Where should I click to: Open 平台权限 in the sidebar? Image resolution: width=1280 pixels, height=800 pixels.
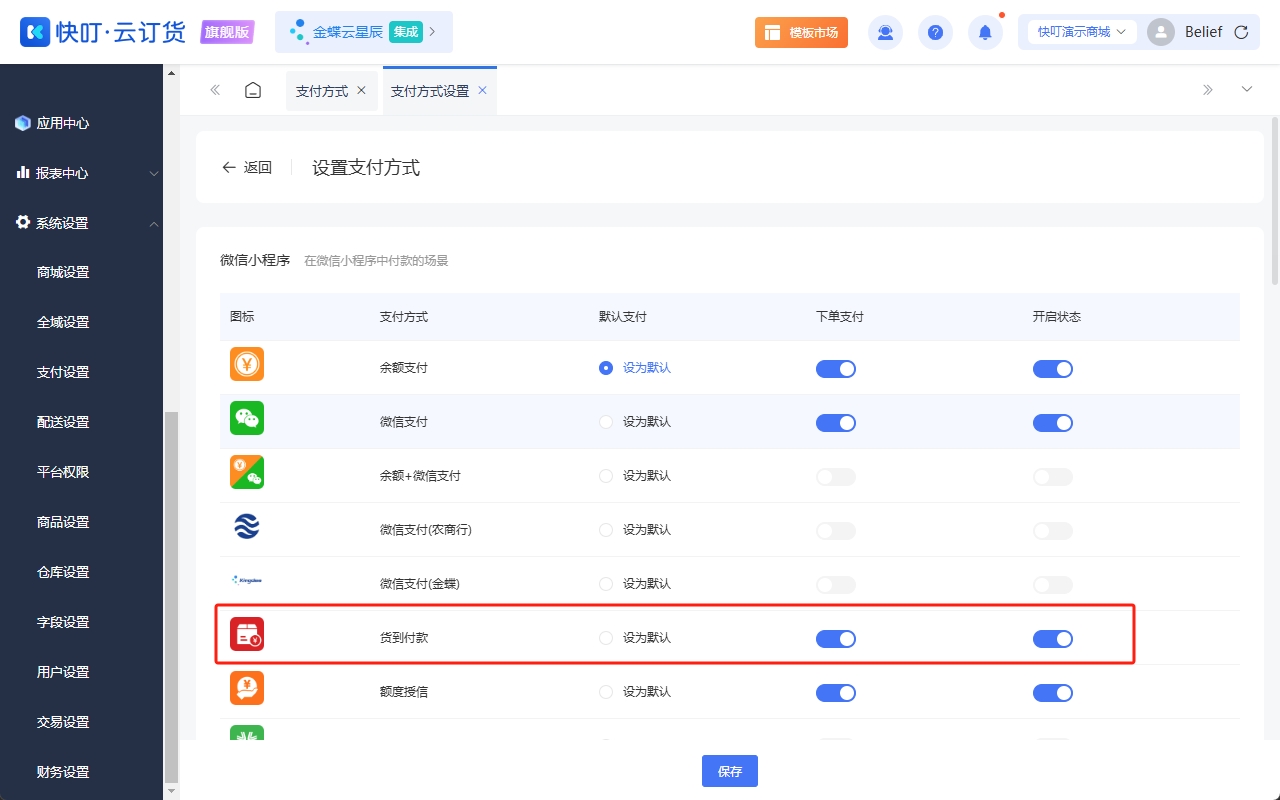[63, 472]
